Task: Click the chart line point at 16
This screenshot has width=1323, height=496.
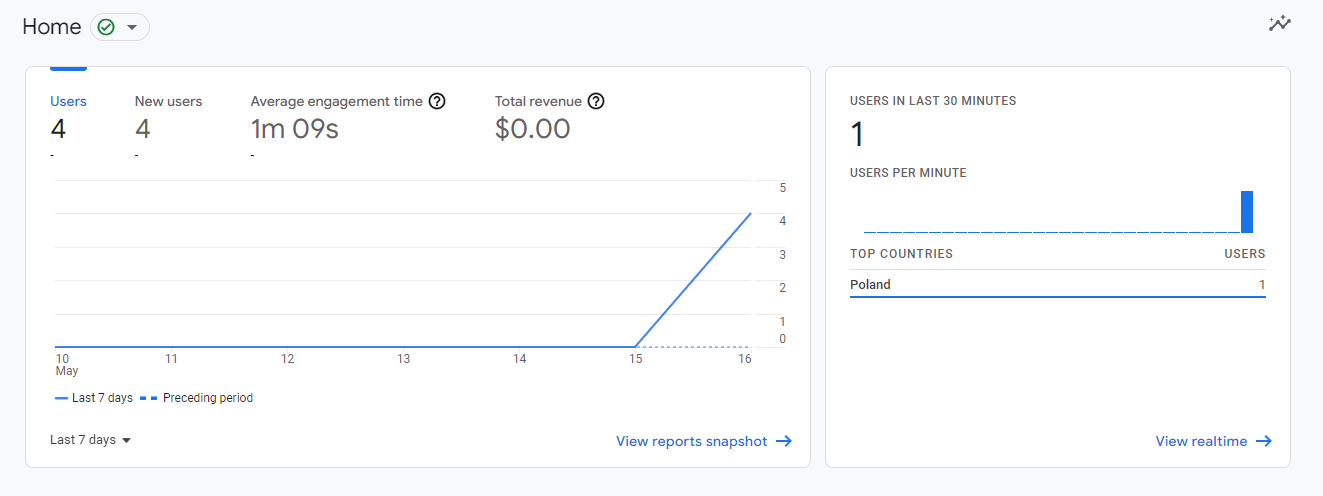Action: click(x=751, y=213)
